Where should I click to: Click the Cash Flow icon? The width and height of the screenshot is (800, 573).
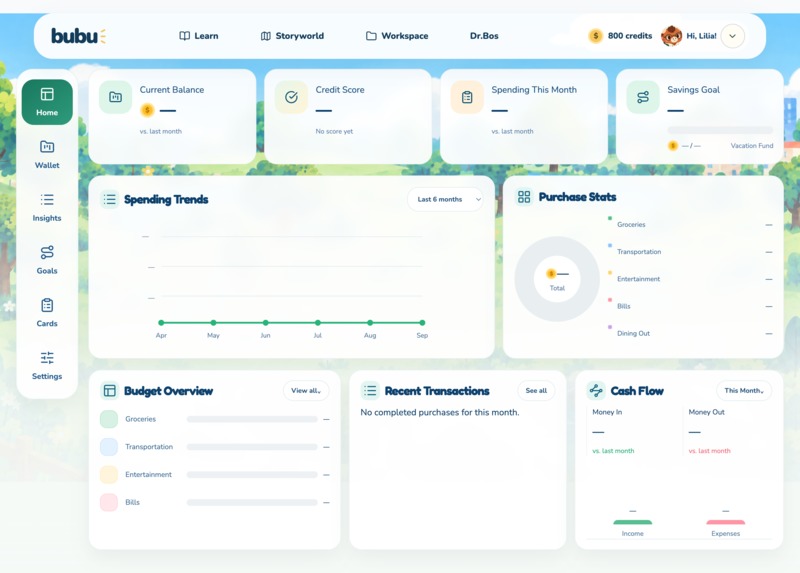point(596,391)
